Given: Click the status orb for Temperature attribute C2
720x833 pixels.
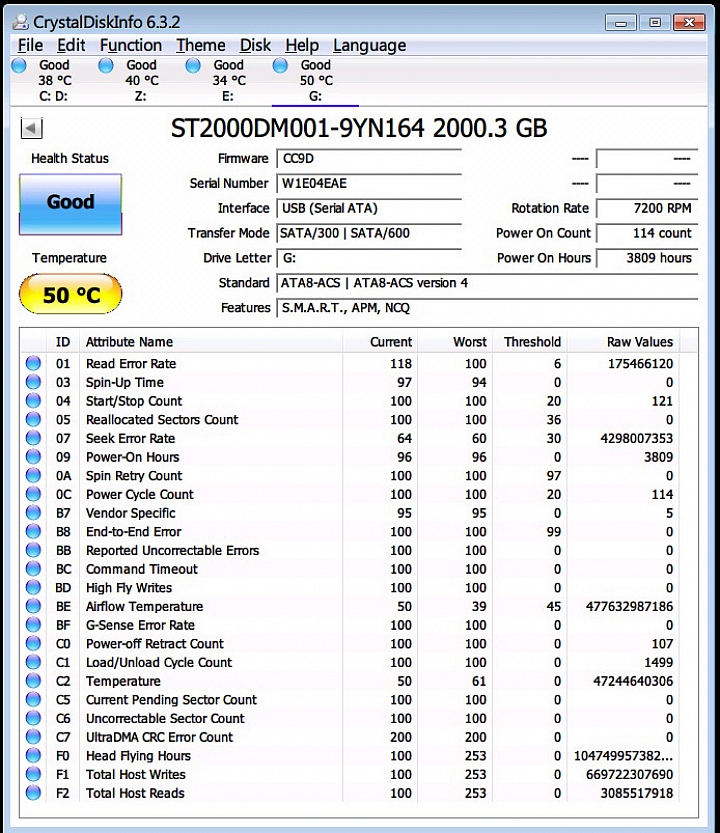Looking at the screenshot, I should pos(33,681).
